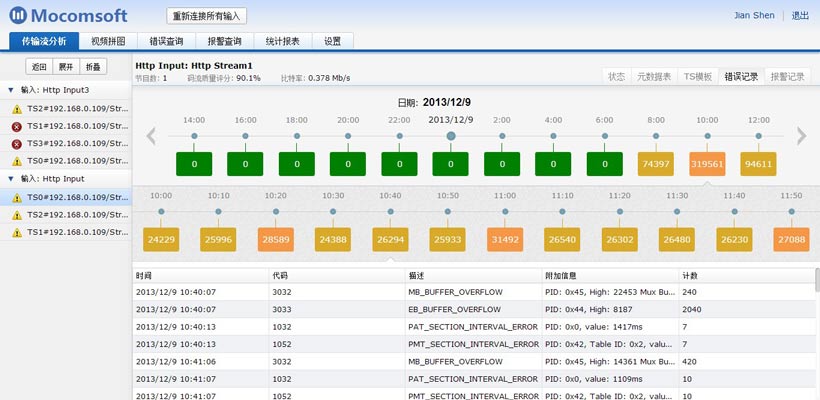Open the 报警查询 tab
The width and height of the screenshot is (820, 400).
coord(225,41)
